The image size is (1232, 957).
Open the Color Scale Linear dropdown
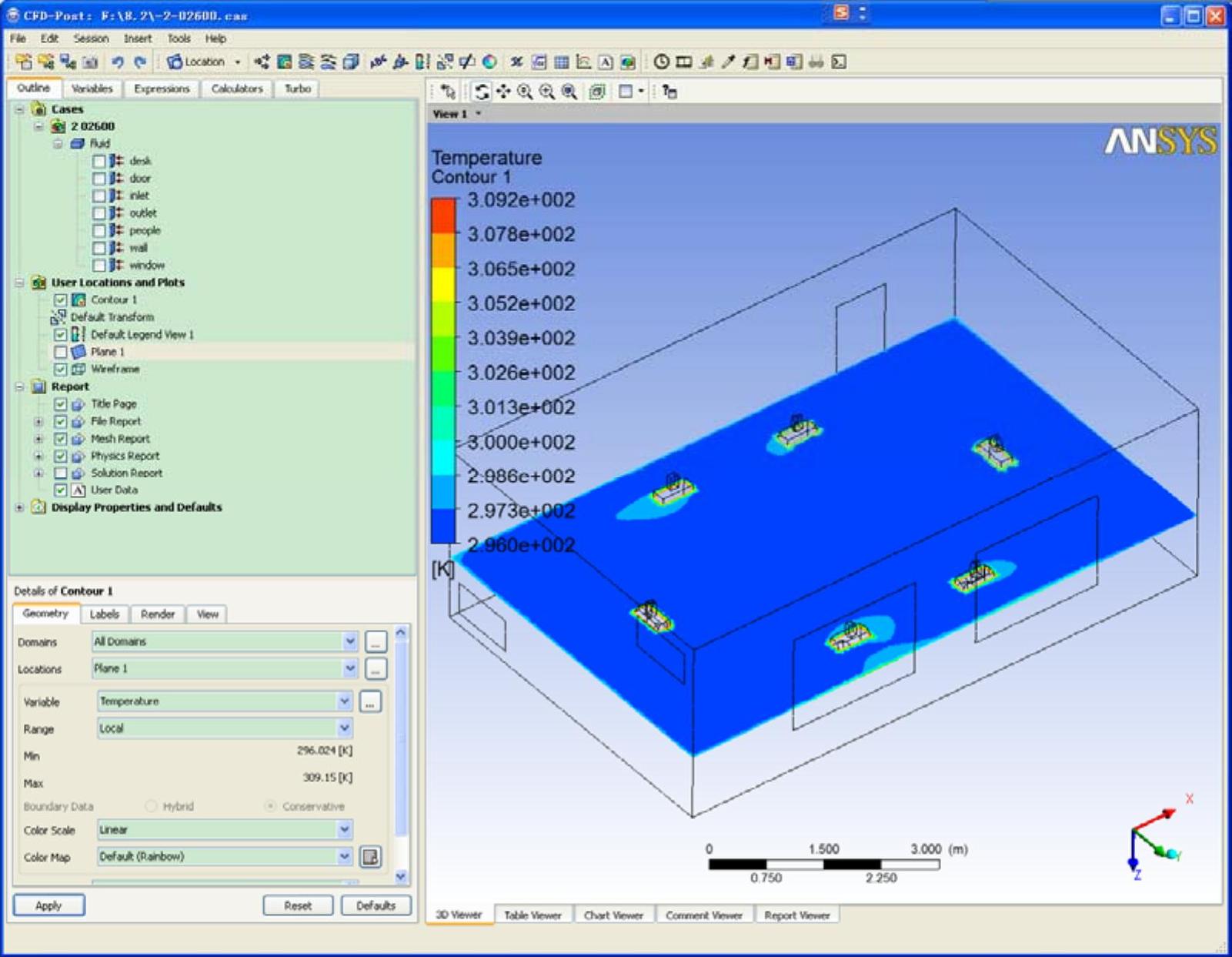coord(344,829)
